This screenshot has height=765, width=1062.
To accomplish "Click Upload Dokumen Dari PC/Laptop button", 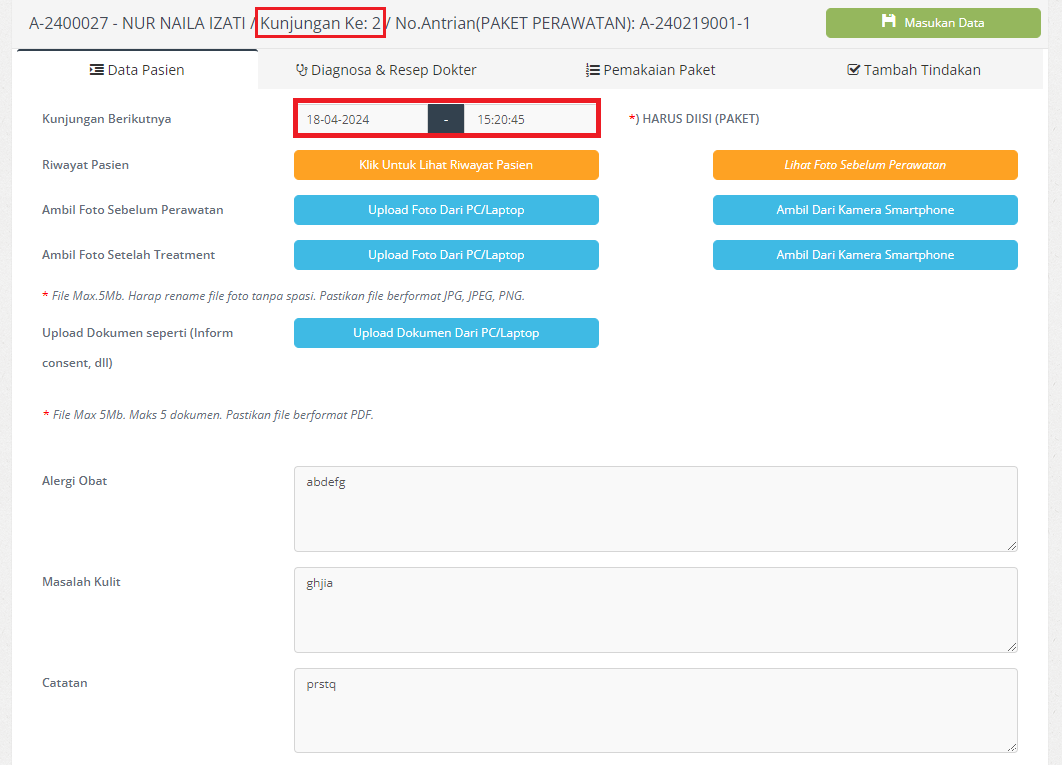I will (x=446, y=333).
